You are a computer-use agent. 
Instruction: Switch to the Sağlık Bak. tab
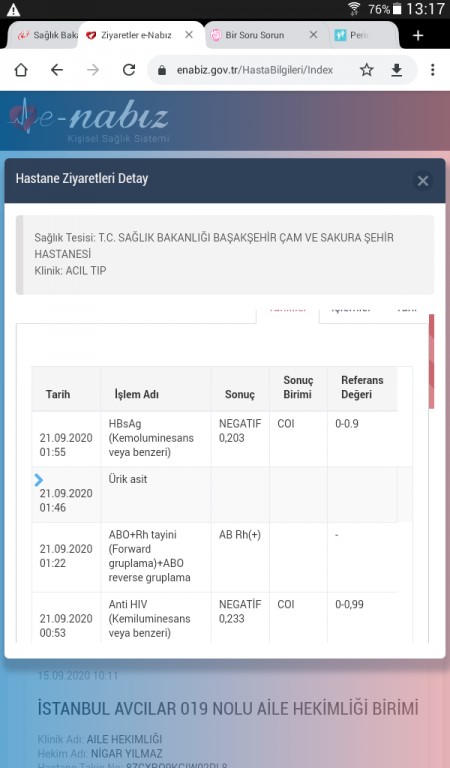click(x=47, y=35)
